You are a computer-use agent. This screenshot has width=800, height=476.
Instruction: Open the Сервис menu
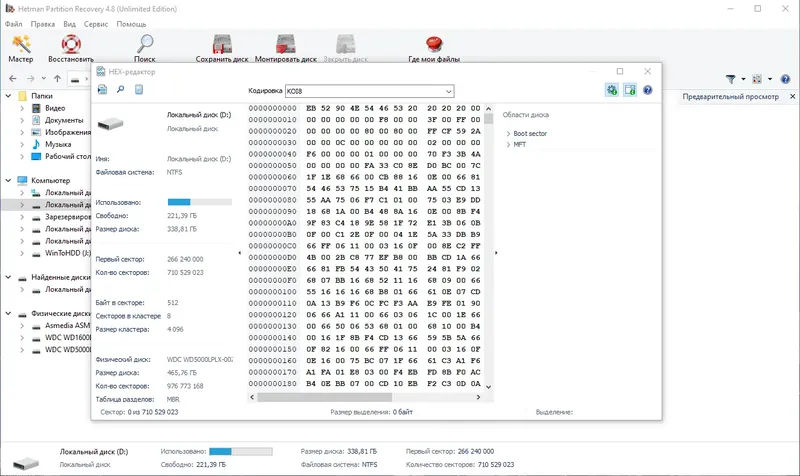coord(96,24)
